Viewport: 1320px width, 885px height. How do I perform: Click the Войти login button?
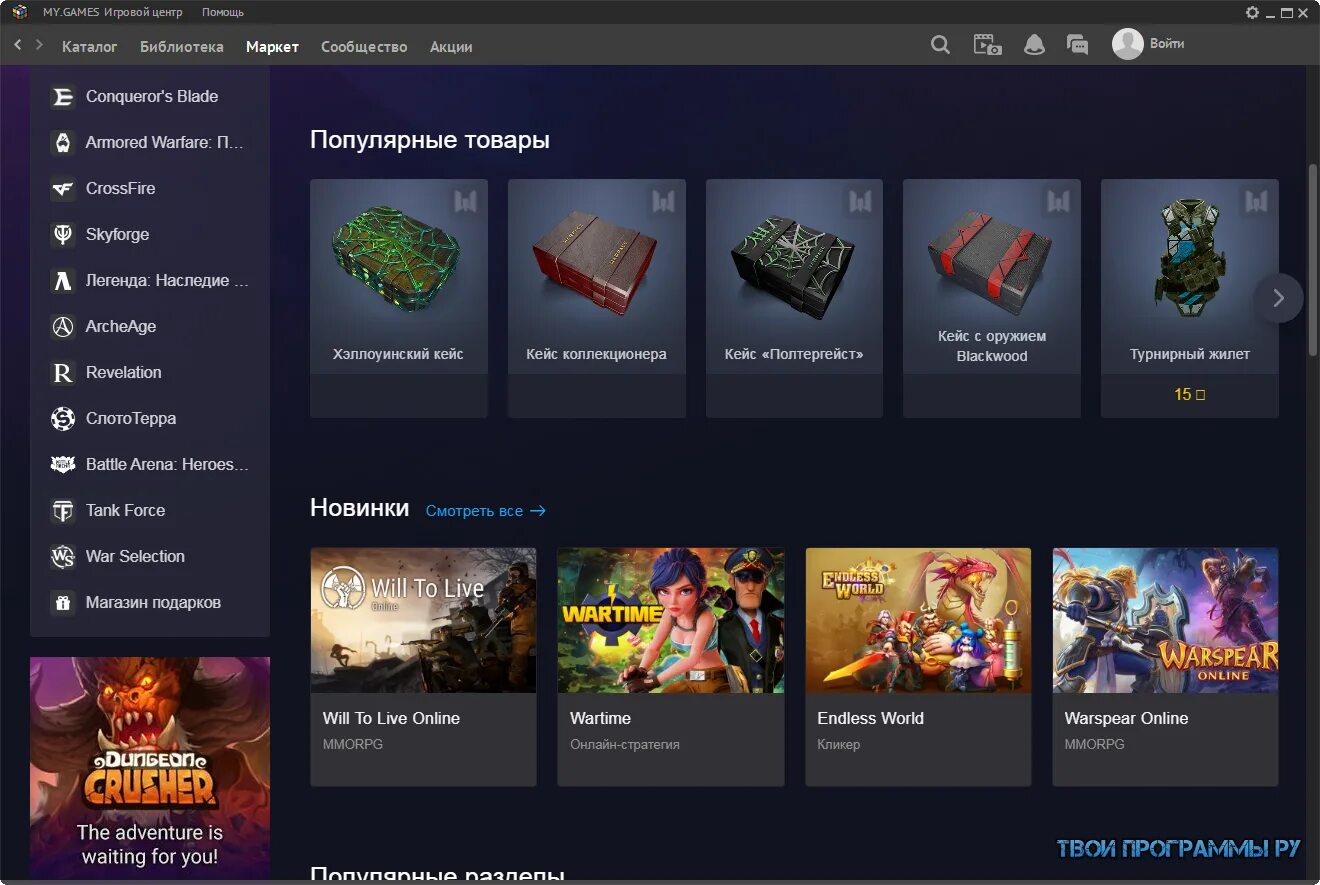pos(1167,44)
